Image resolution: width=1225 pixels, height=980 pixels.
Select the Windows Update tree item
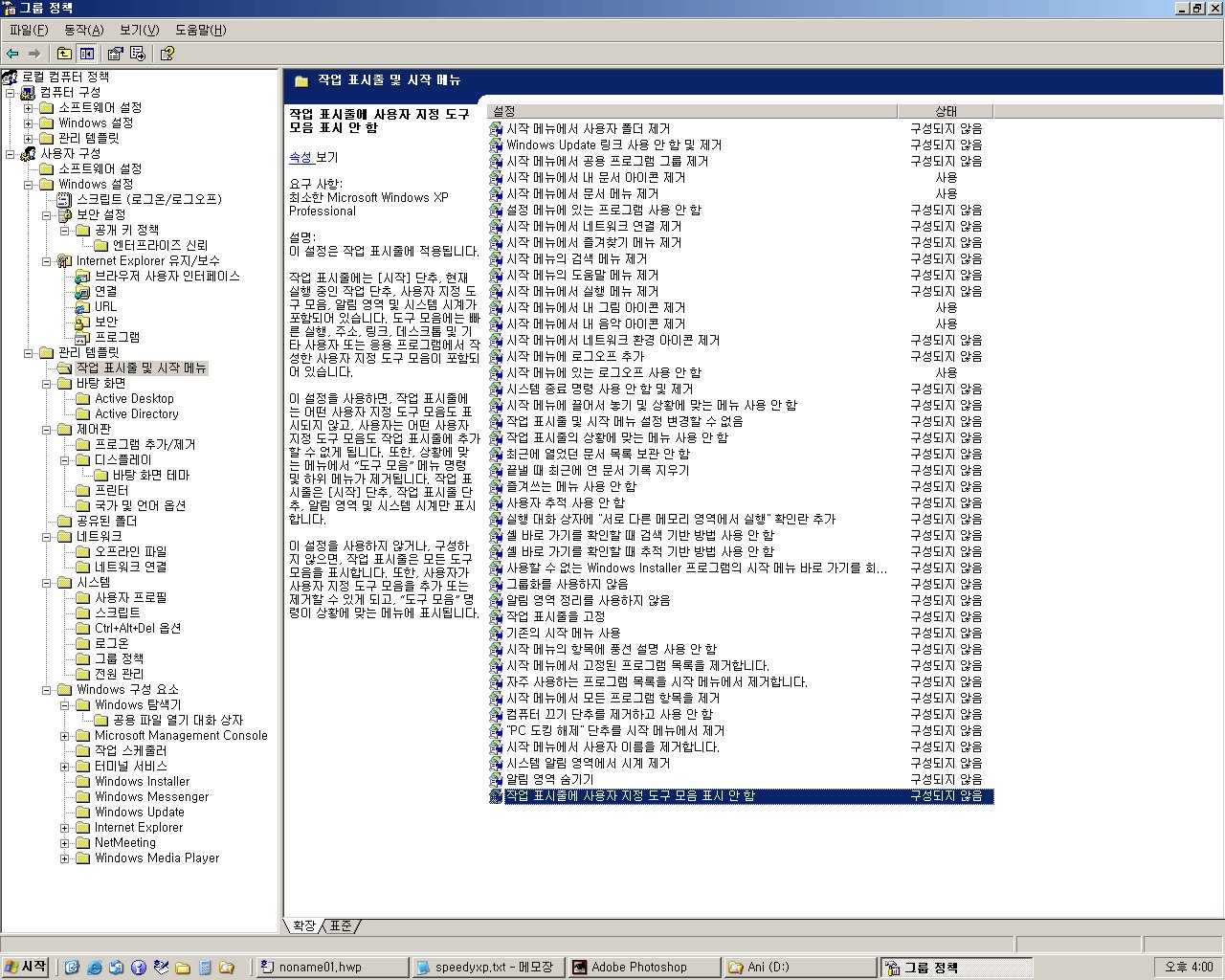[x=139, y=812]
